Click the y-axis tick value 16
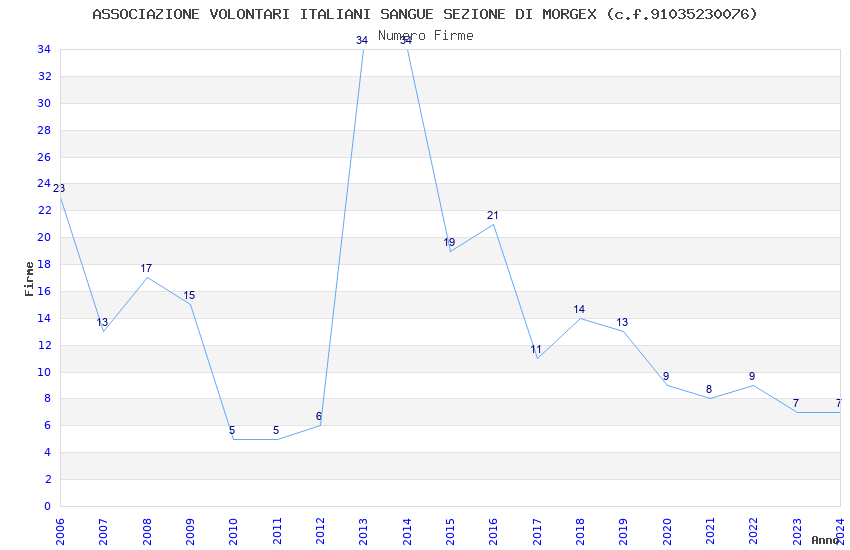This screenshot has width=850, height=550. point(44,291)
